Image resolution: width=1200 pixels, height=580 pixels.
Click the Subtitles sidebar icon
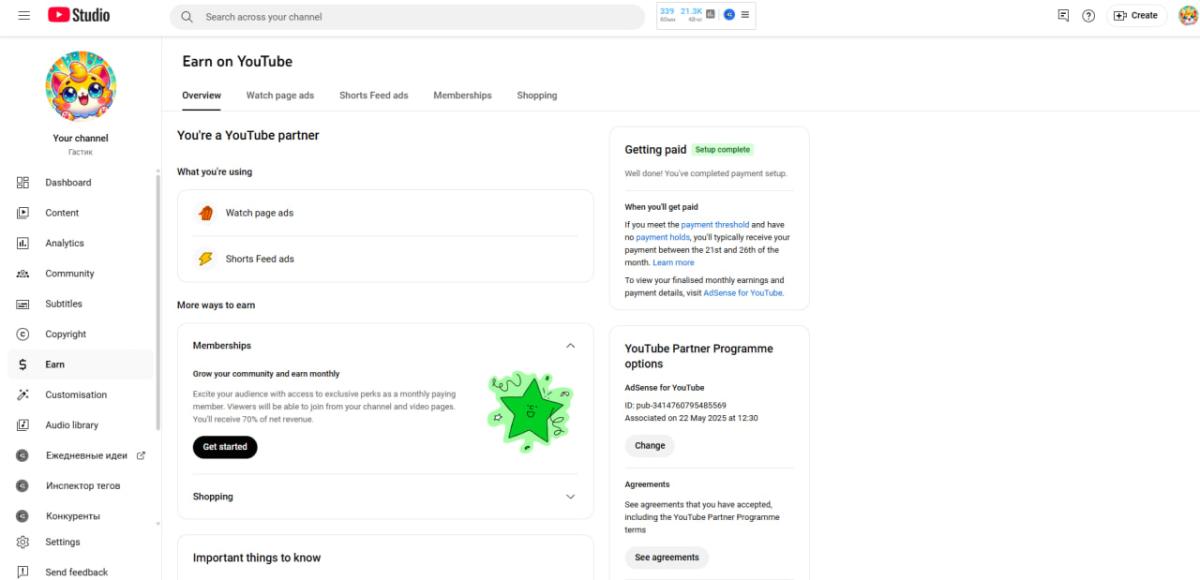click(x=23, y=304)
